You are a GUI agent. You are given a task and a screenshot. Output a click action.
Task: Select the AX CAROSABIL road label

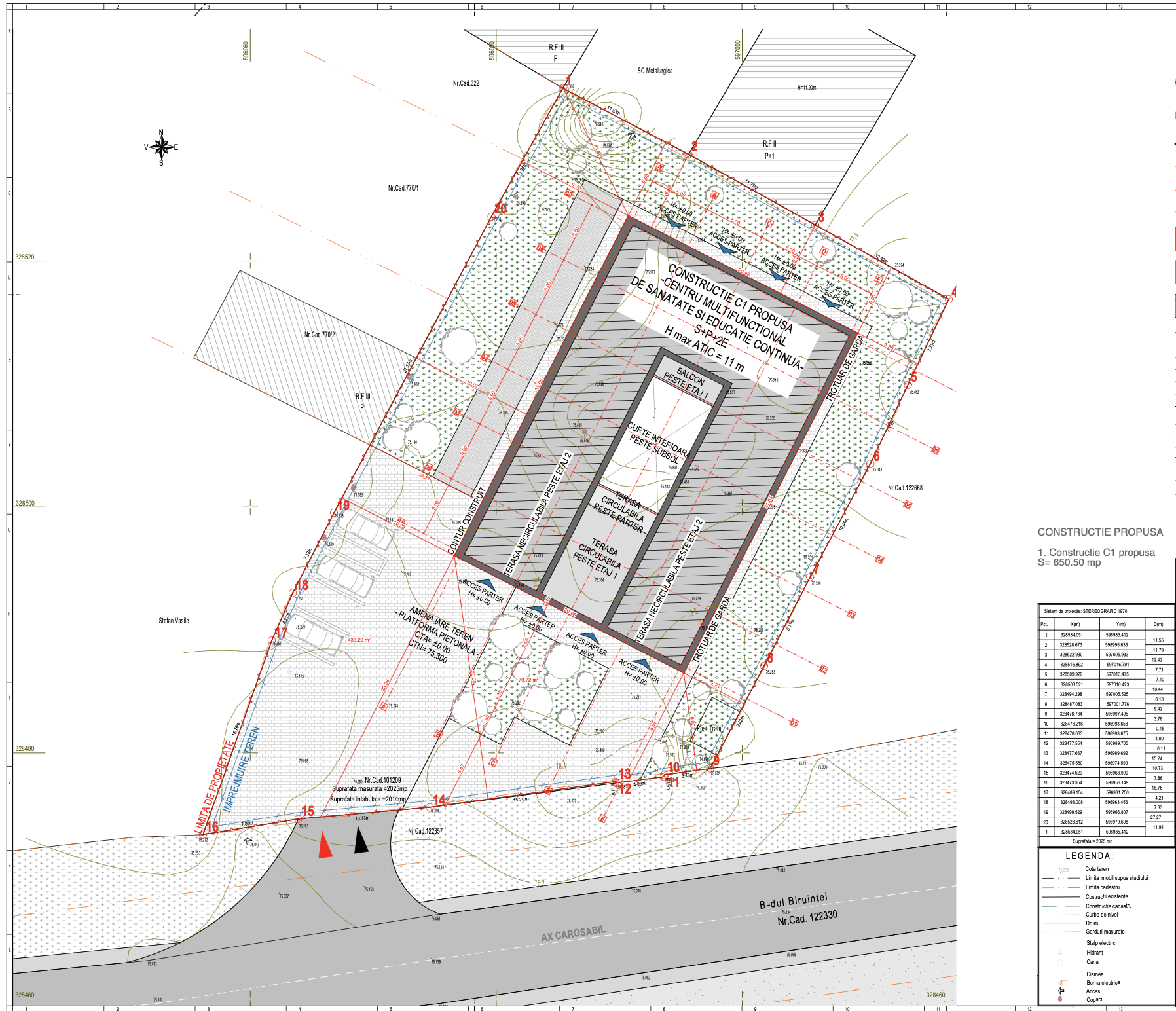click(x=574, y=934)
